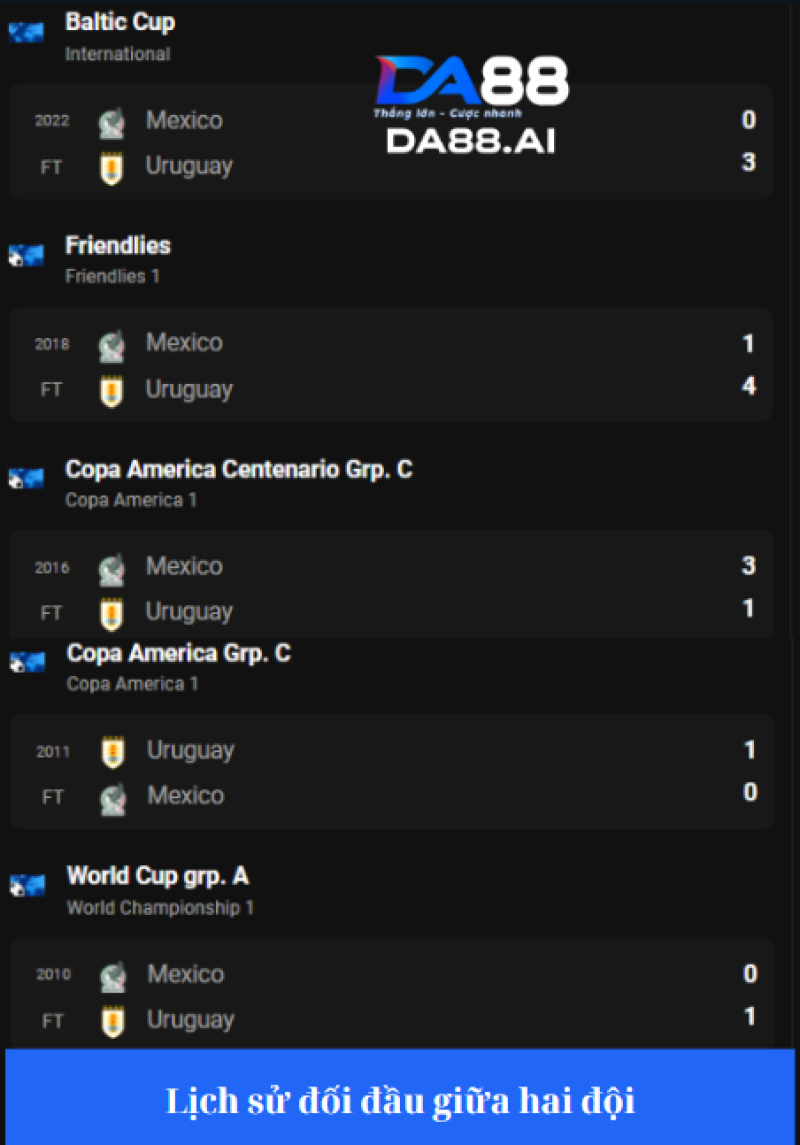Open the DA88 logo at the top
The height and width of the screenshot is (1145, 800).
[x=472, y=86]
